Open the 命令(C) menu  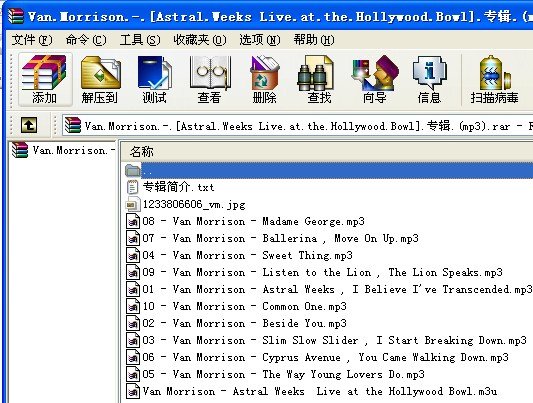click(86, 40)
